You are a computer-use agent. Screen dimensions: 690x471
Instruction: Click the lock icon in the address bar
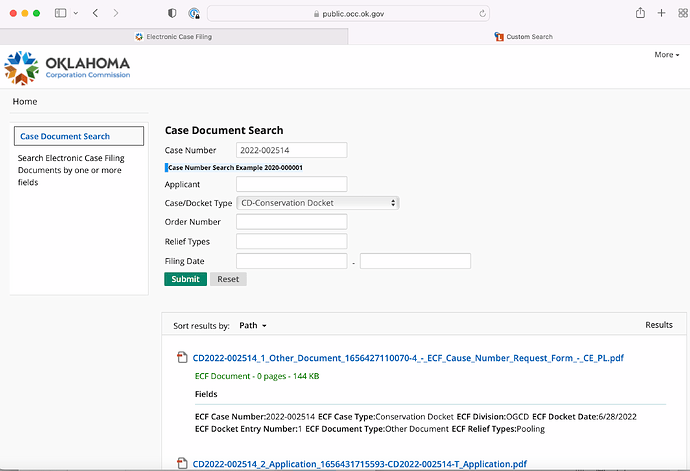pos(316,14)
